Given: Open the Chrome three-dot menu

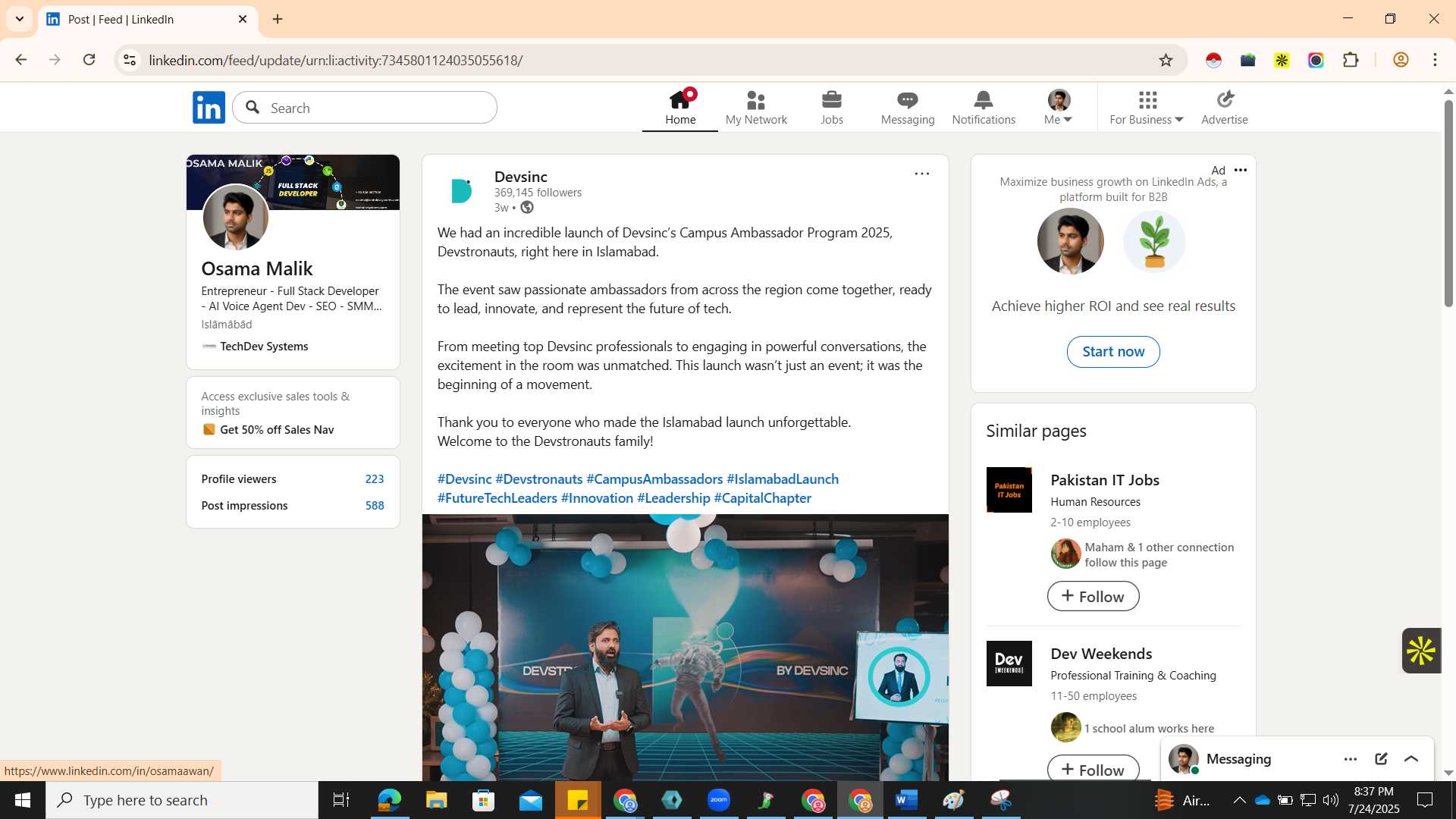Looking at the screenshot, I should tap(1435, 60).
